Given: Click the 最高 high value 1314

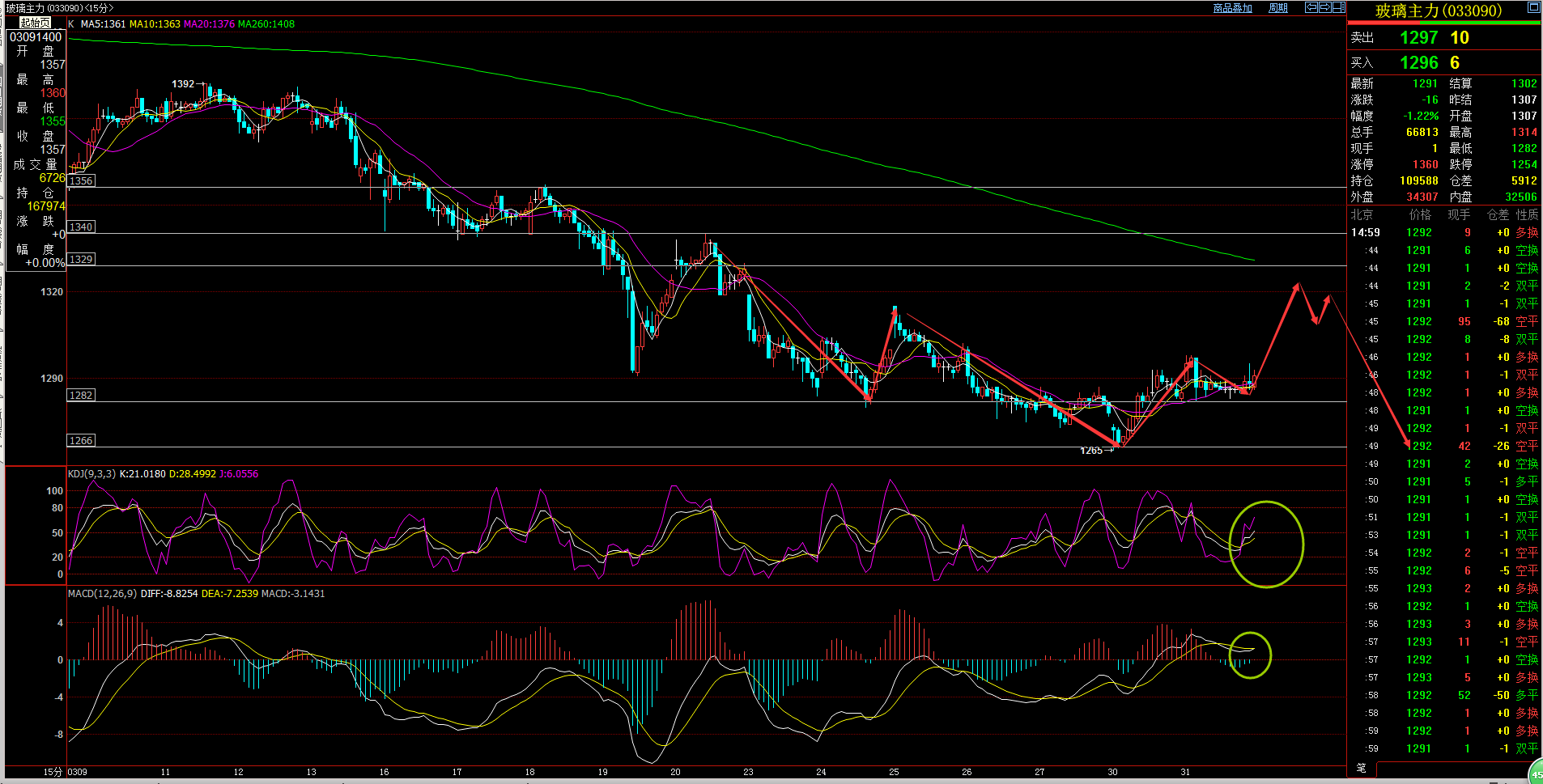Looking at the screenshot, I should click(1524, 132).
